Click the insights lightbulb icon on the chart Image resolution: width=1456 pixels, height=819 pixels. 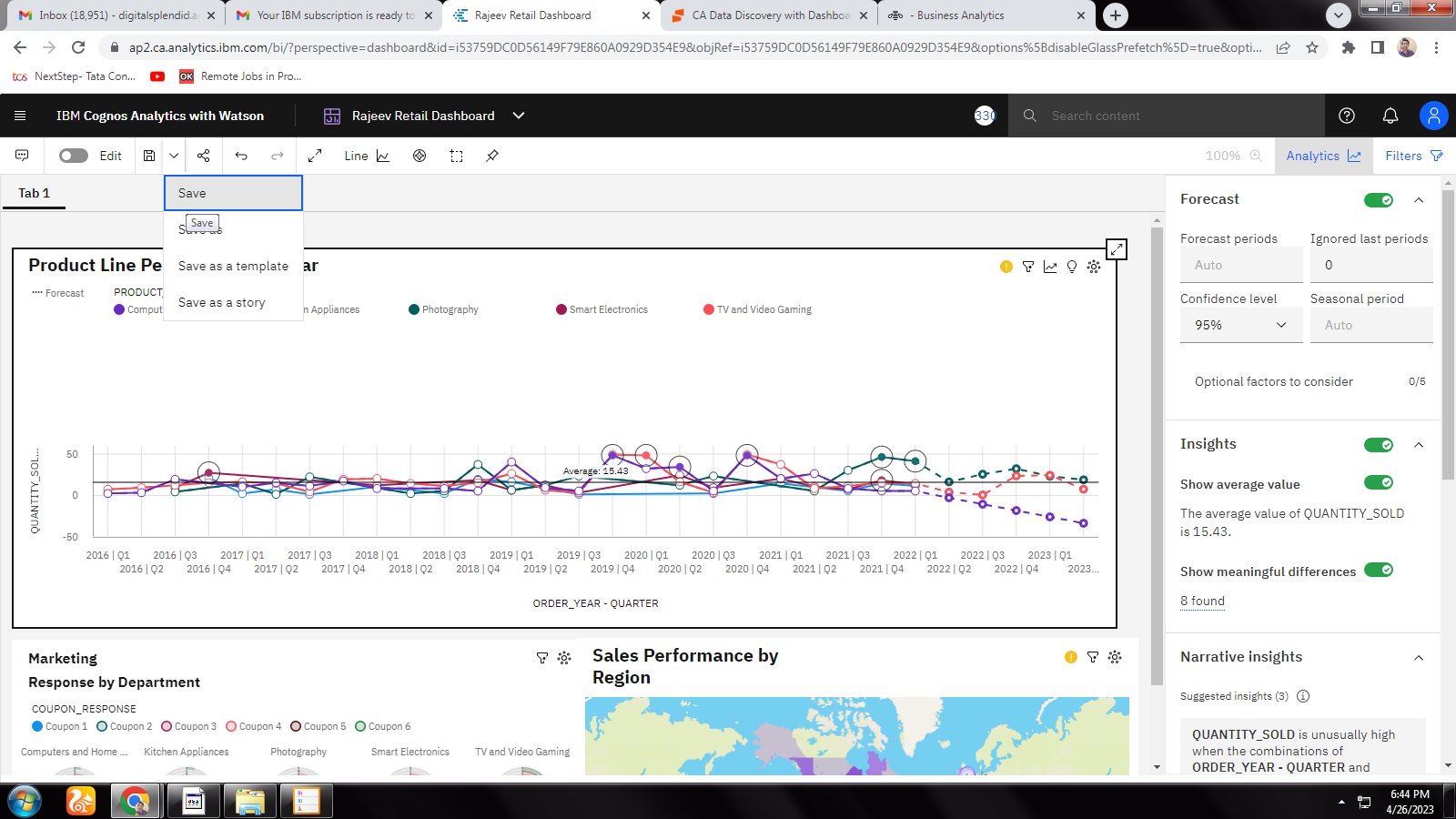point(1072,267)
